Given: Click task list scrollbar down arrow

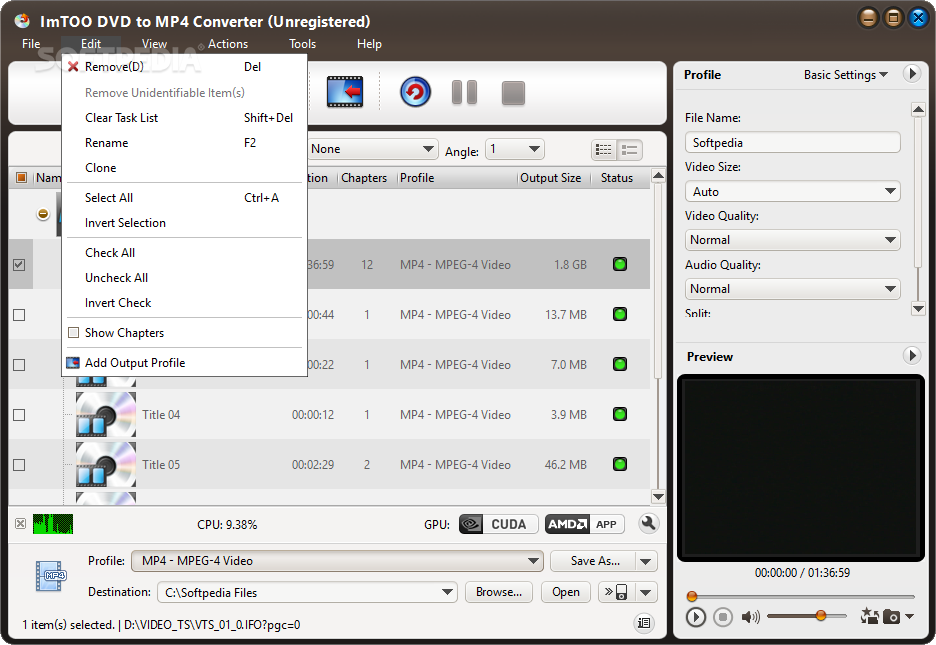Looking at the screenshot, I should pos(658,496).
